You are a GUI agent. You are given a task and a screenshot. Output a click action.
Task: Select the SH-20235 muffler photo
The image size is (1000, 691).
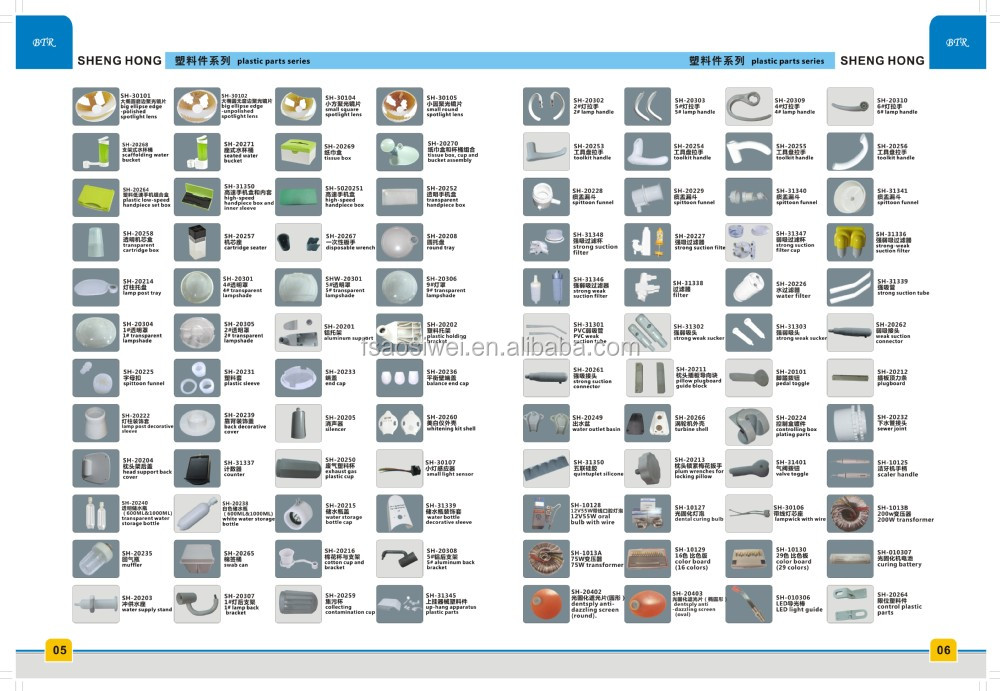click(x=96, y=559)
